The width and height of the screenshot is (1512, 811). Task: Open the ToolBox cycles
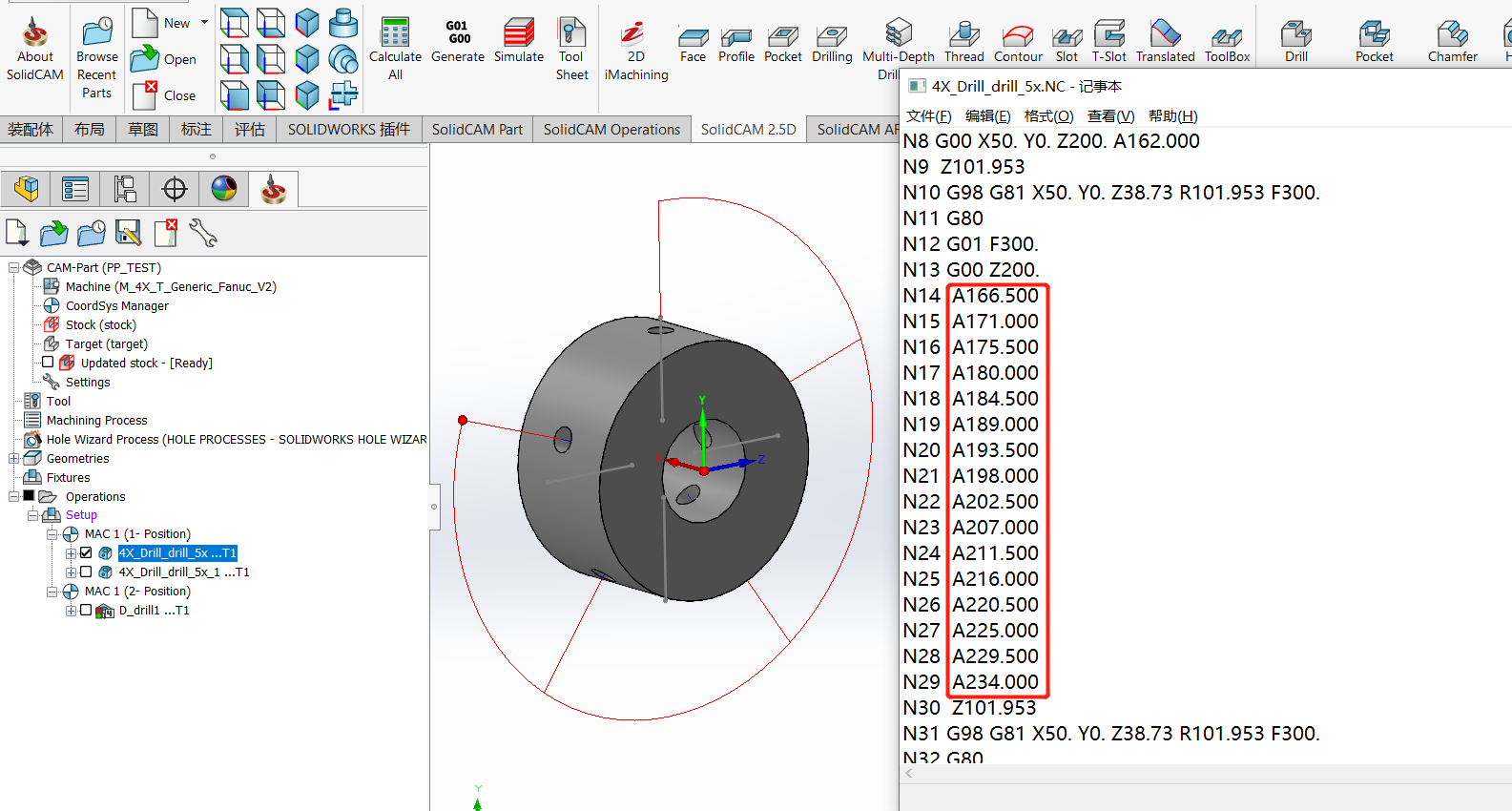pos(1227,44)
